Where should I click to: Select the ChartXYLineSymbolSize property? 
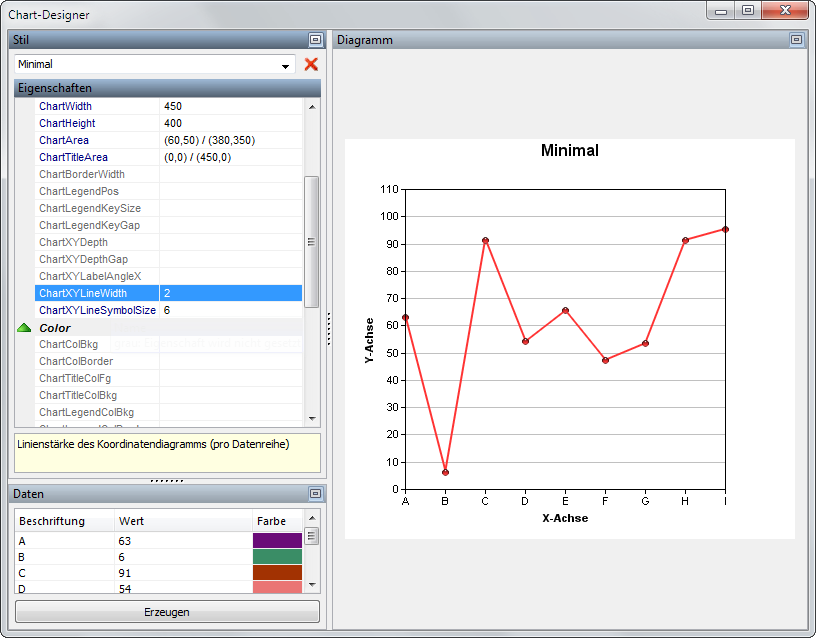[x=97, y=310]
